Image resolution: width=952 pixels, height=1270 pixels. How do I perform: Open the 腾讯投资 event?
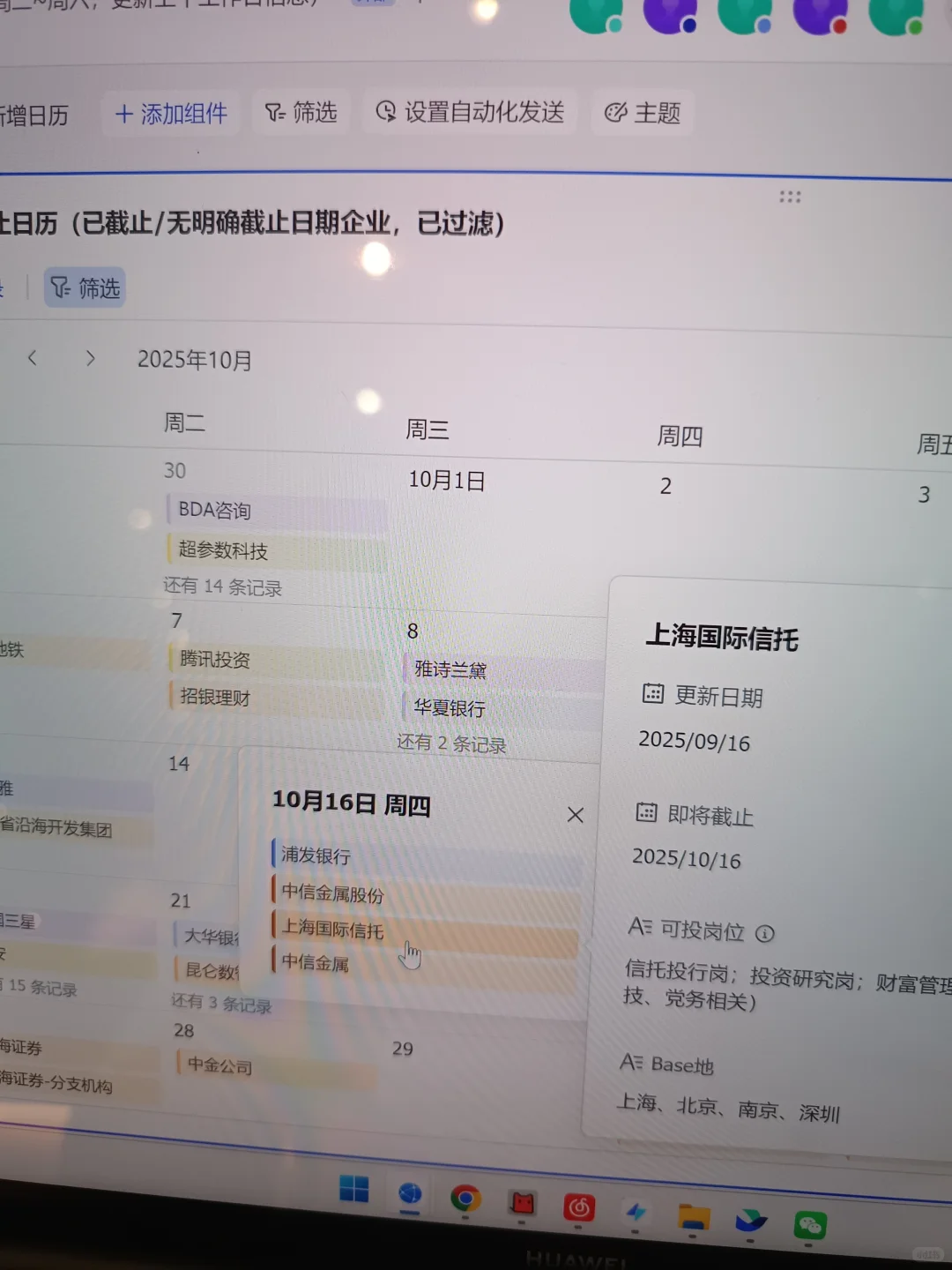(x=278, y=660)
